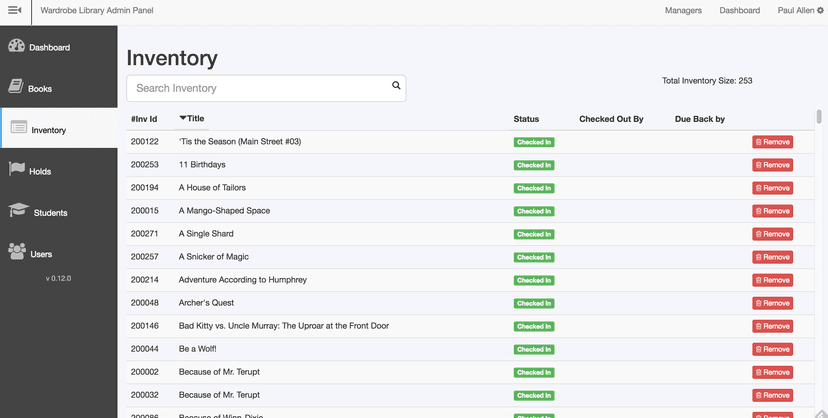Click the Inv Id 200122 cell
Screen dimensions: 828x418
click(x=145, y=141)
